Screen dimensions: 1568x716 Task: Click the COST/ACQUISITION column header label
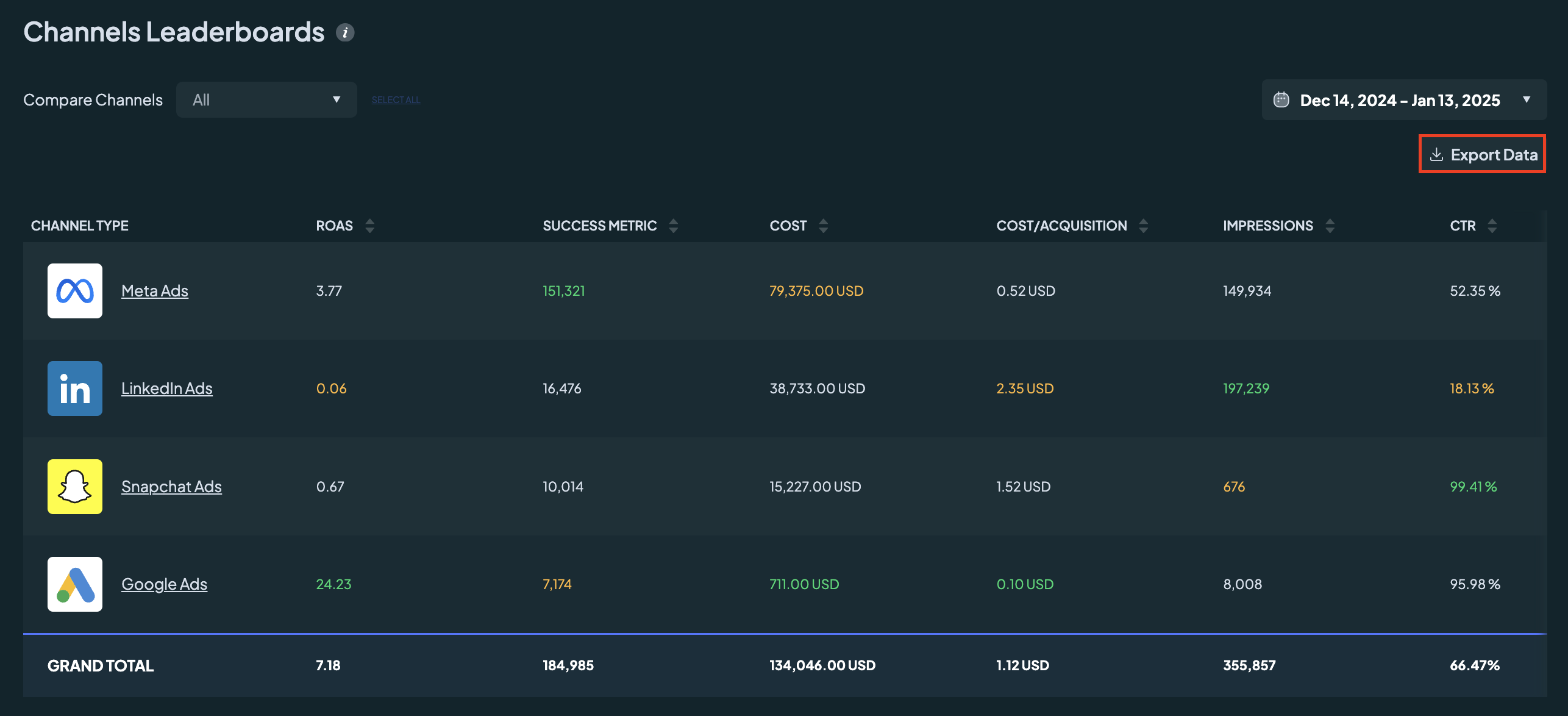(x=1061, y=226)
